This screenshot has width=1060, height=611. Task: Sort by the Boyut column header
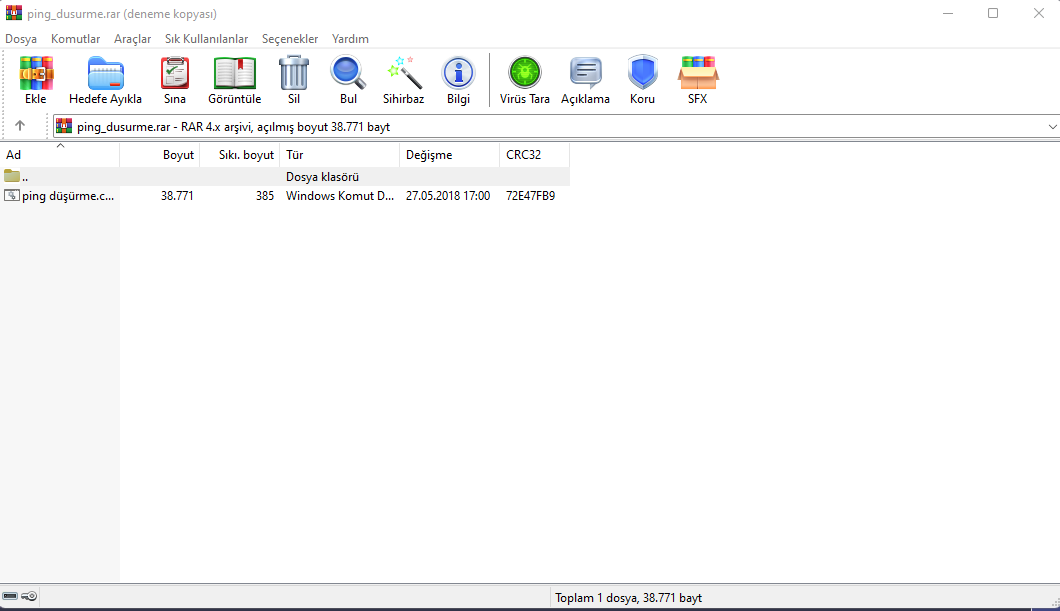pyautogui.click(x=160, y=155)
